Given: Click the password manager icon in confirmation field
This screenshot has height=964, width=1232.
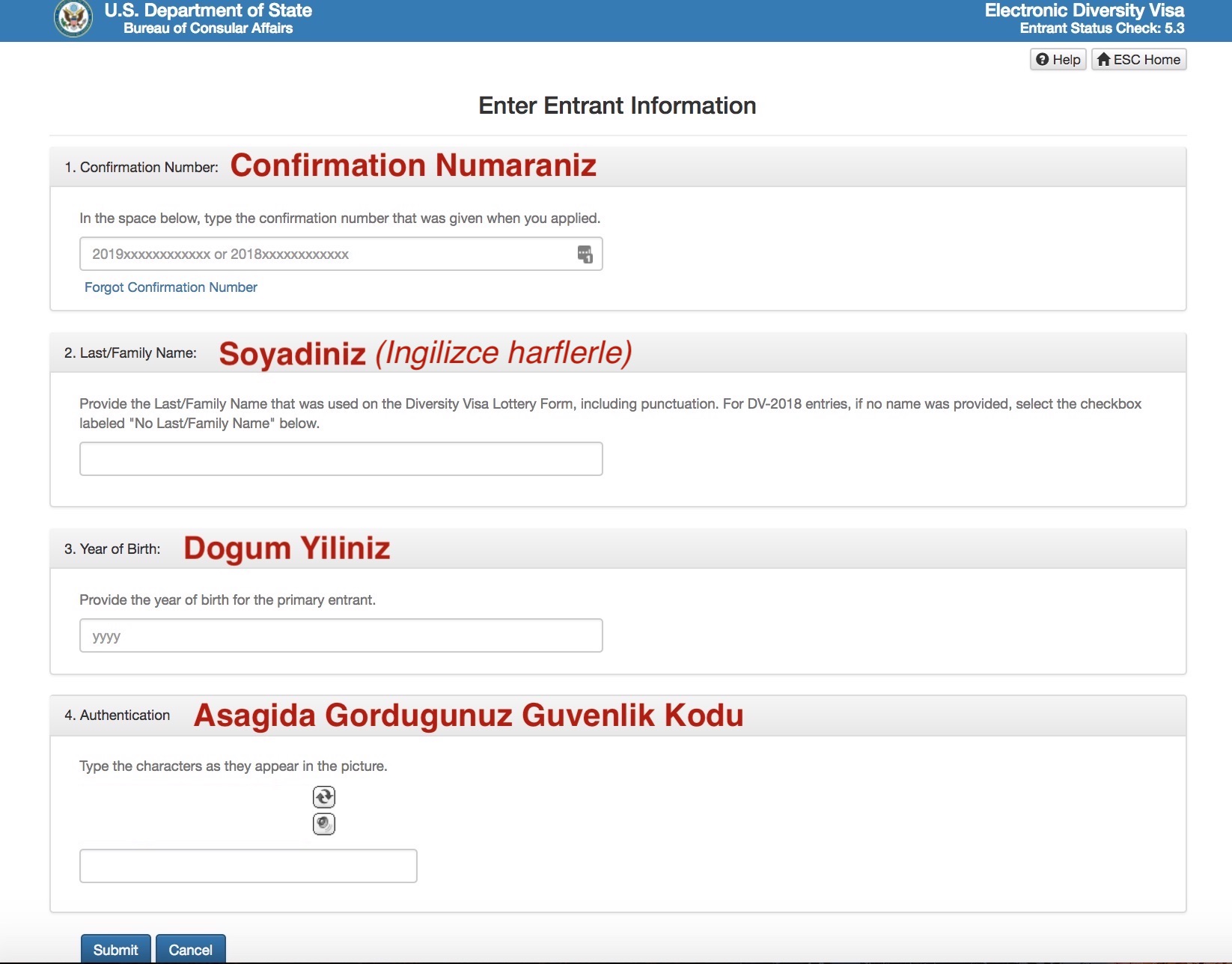Looking at the screenshot, I should [585, 254].
